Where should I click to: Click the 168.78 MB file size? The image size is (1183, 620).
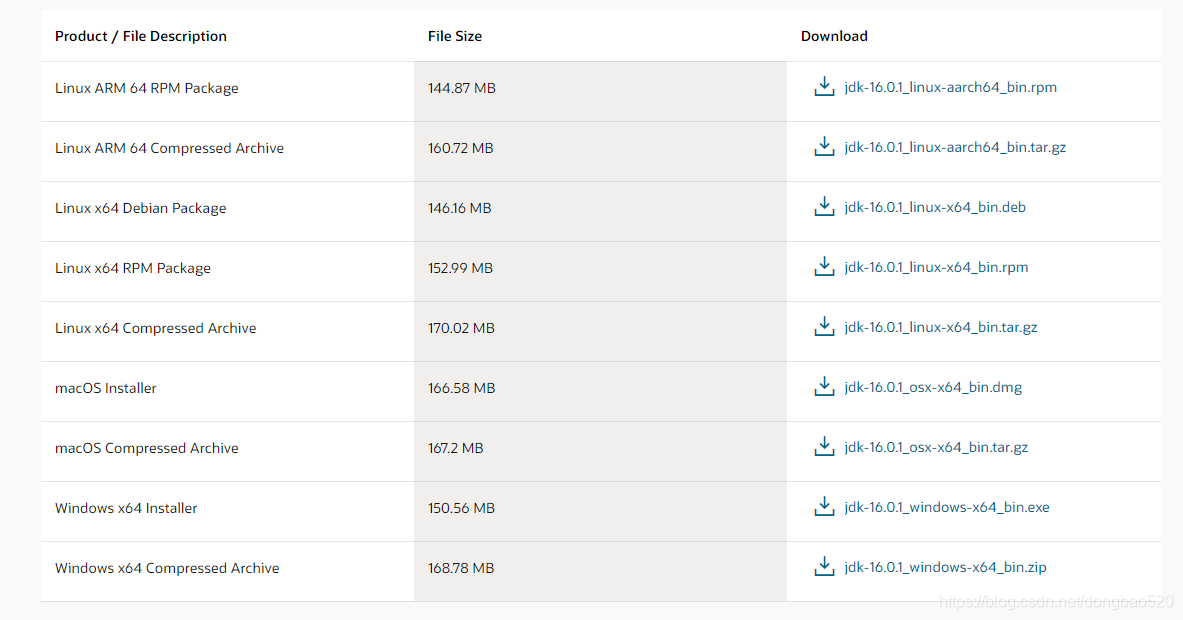[461, 568]
